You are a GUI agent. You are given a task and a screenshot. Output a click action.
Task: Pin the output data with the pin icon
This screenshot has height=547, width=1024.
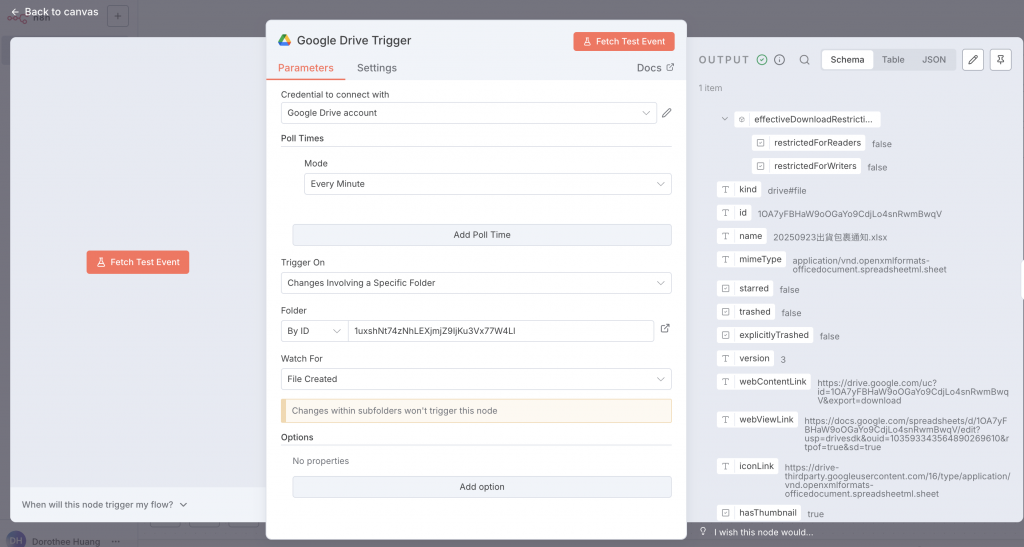[x=1000, y=59]
